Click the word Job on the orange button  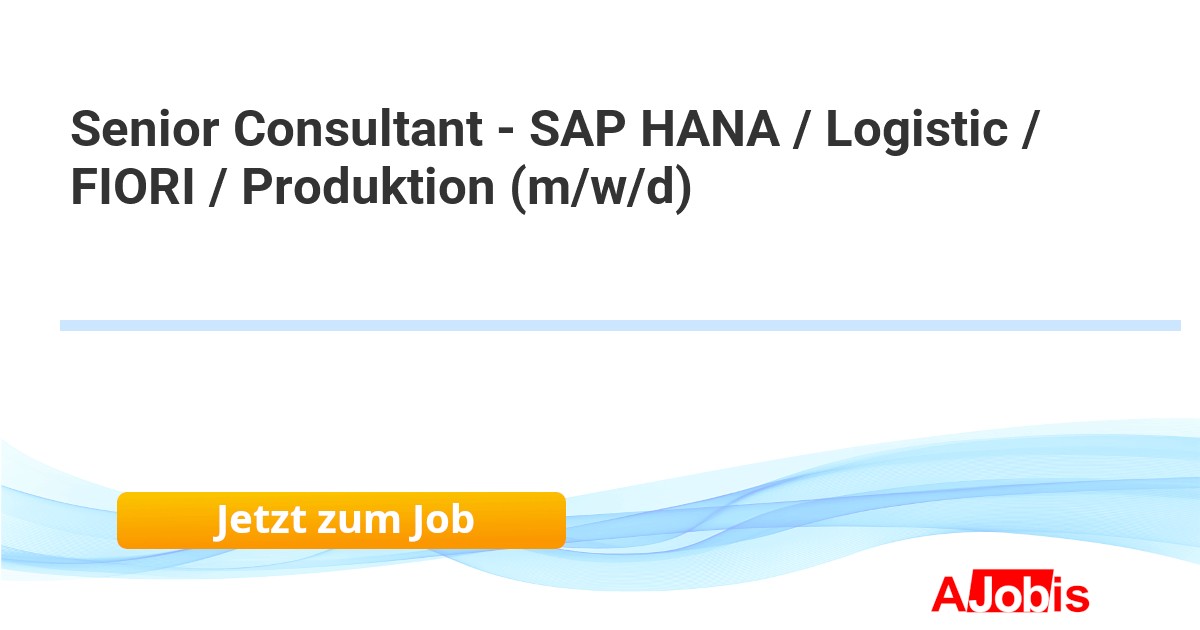pos(440,520)
